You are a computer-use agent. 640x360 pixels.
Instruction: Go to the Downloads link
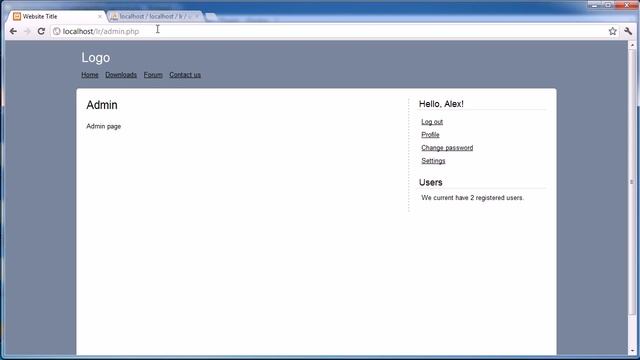(x=121, y=75)
